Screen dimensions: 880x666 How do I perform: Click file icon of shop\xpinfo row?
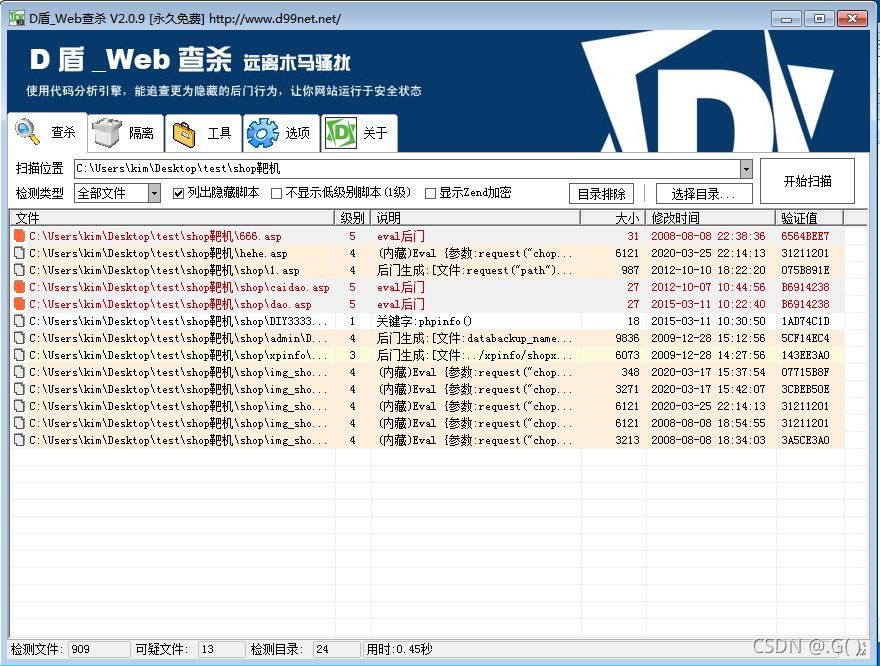pos(20,355)
